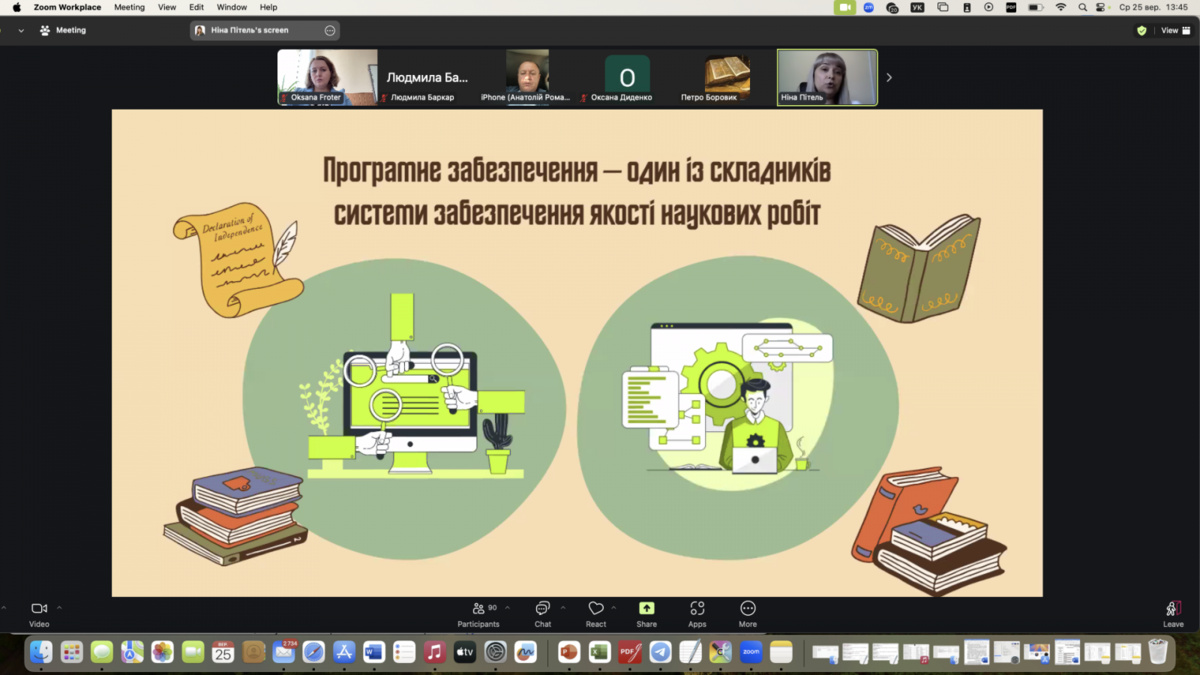Viewport: 1200px width, 675px height.
Task: Open Wi-Fi status in the menu bar
Action: pyautogui.click(x=1061, y=7)
